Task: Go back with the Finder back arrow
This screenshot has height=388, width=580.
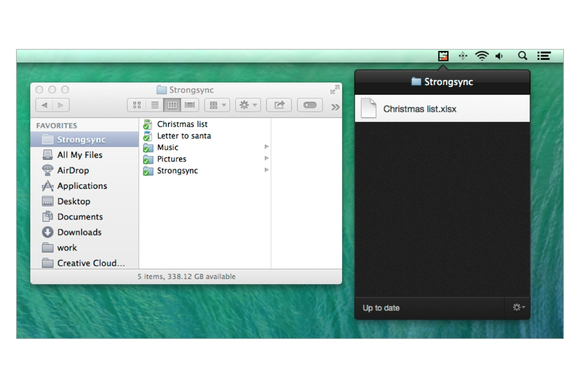Action: pos(44,105)
